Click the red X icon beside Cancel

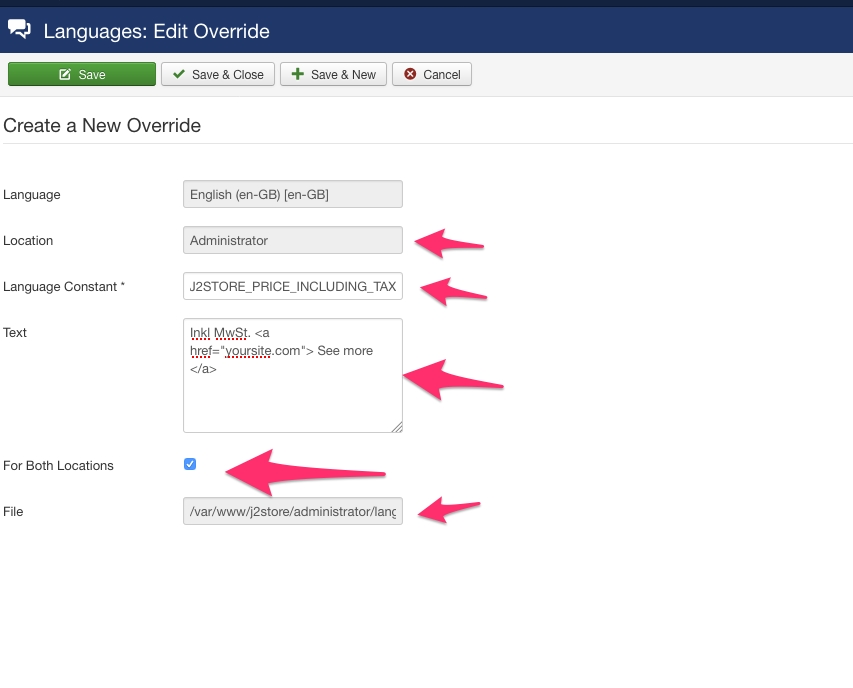point(410,74)
